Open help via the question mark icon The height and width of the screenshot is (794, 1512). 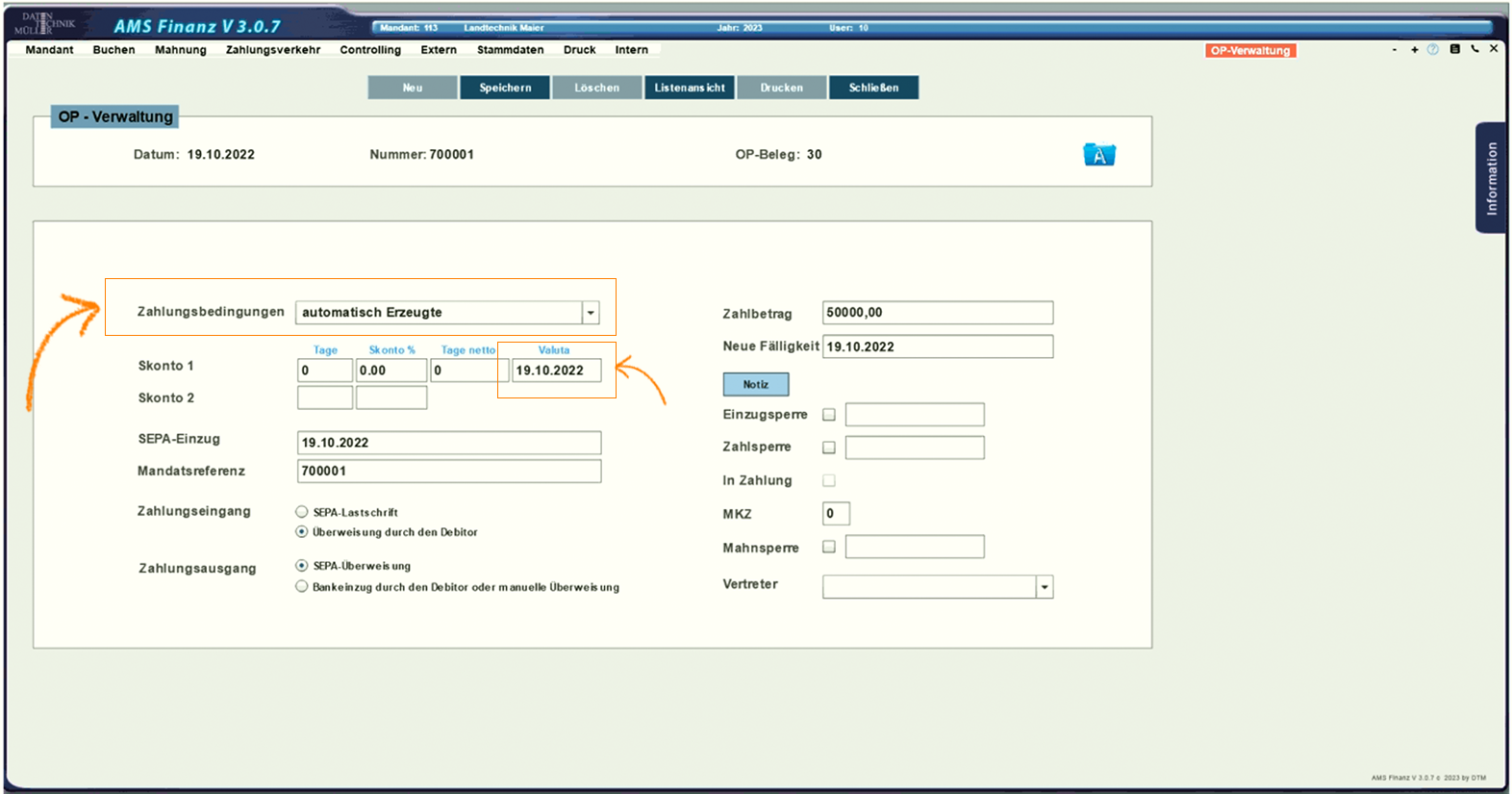point(1433,49)
